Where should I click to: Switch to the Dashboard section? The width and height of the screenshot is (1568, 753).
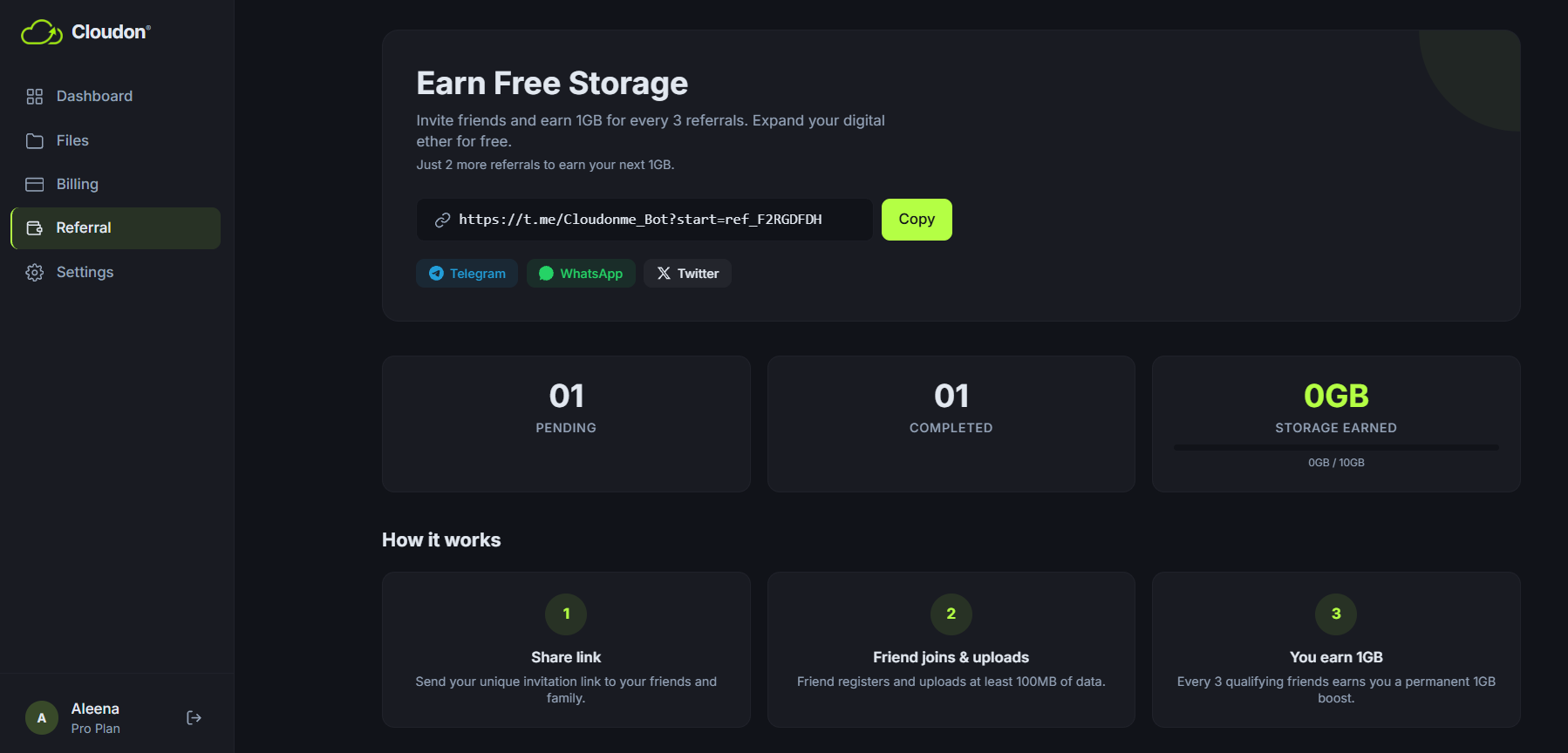[93, 96]
